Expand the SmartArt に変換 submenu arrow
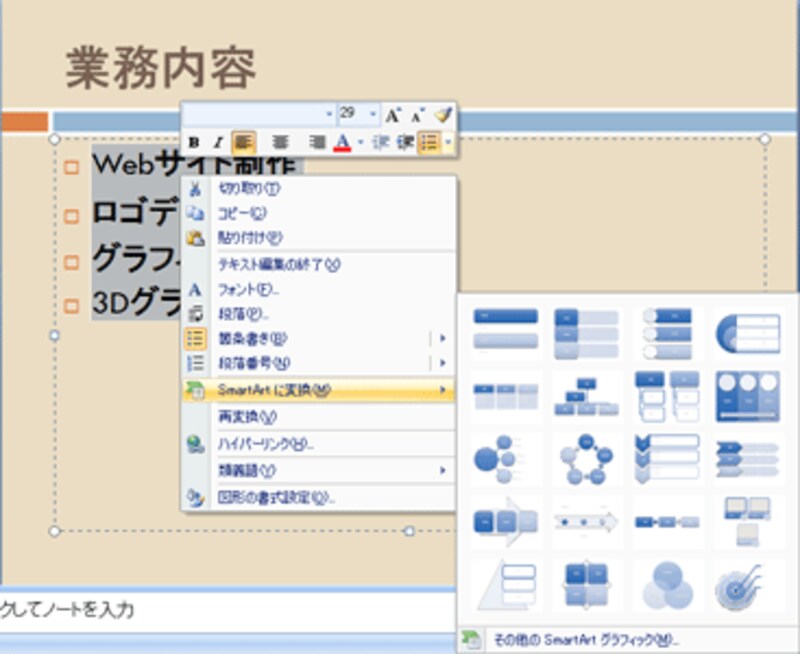This screenshot has width=800, height=654. pos(442,390)
